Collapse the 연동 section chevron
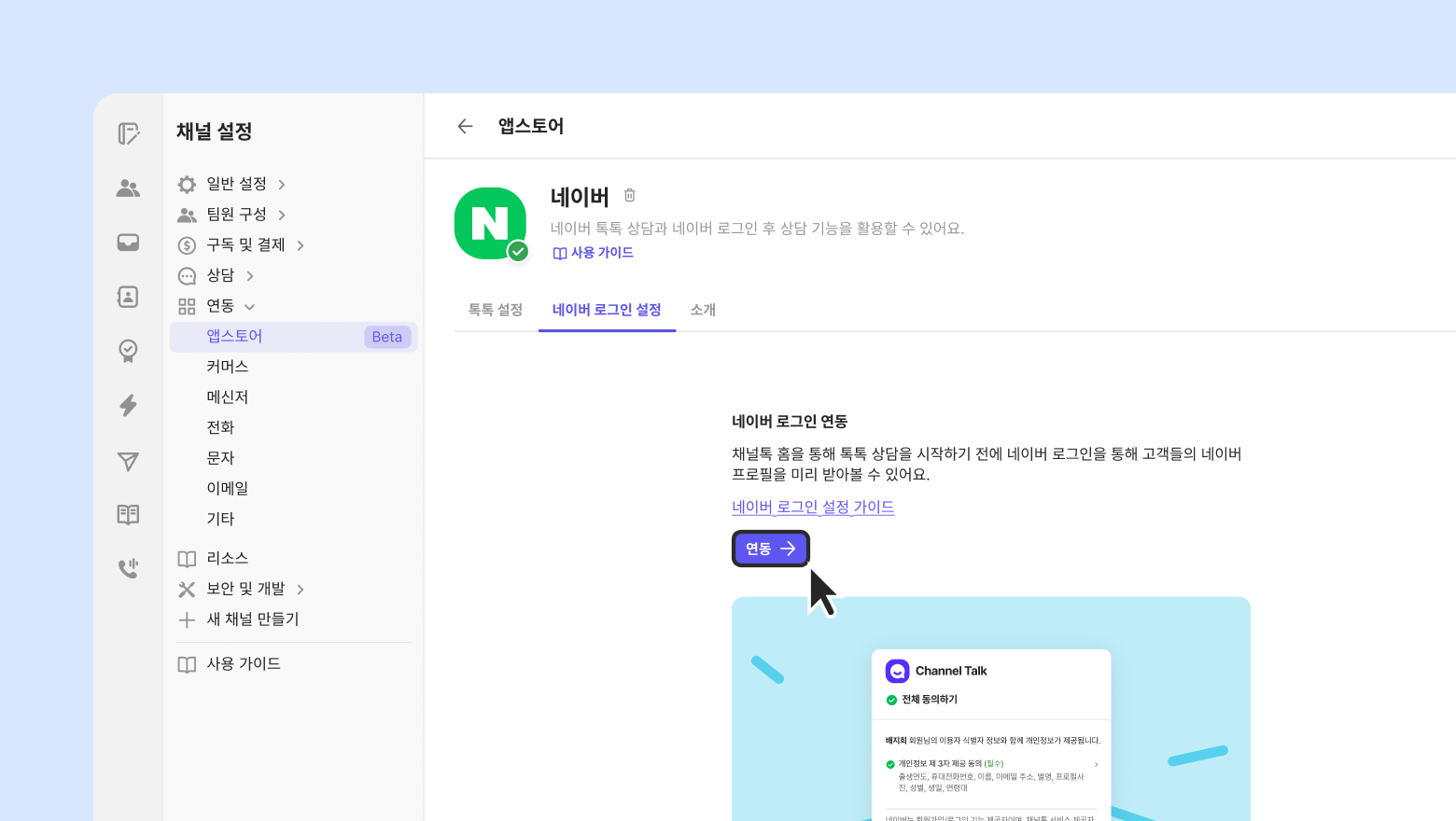The height and width of the screenshot is (821, 1456). click(249, 306)
